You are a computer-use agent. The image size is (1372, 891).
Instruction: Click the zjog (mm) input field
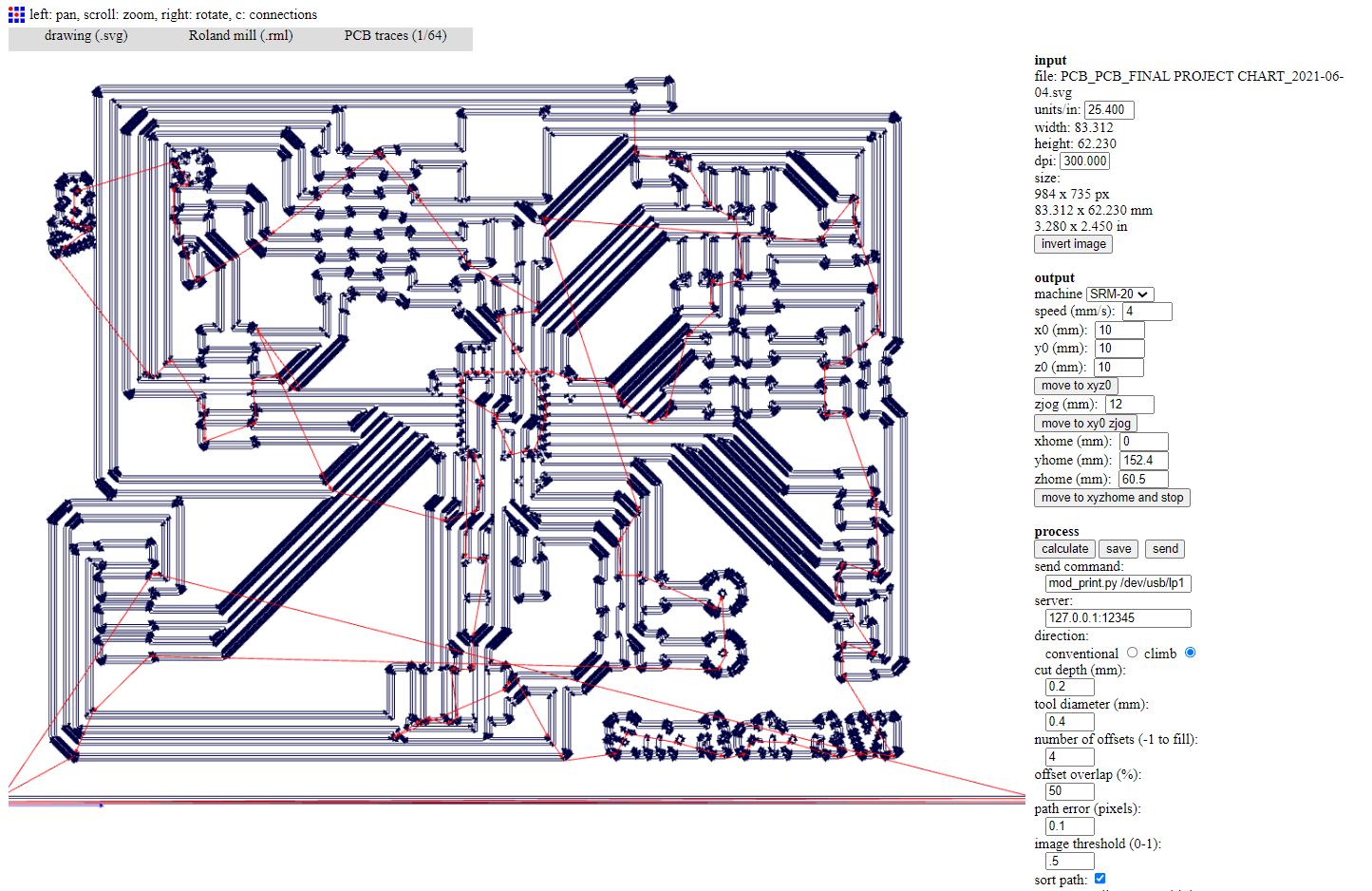(x=1130, y=405)
